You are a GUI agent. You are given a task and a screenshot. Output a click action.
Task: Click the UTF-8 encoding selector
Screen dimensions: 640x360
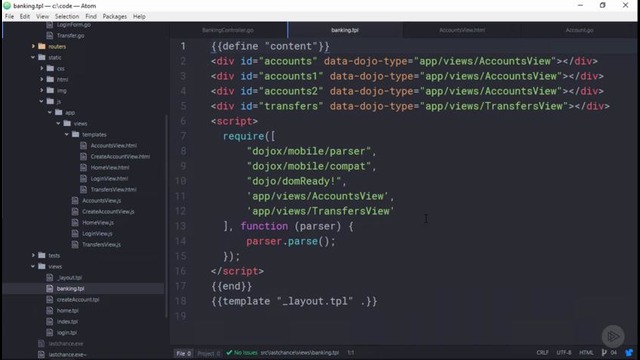(x=564, y=353)
